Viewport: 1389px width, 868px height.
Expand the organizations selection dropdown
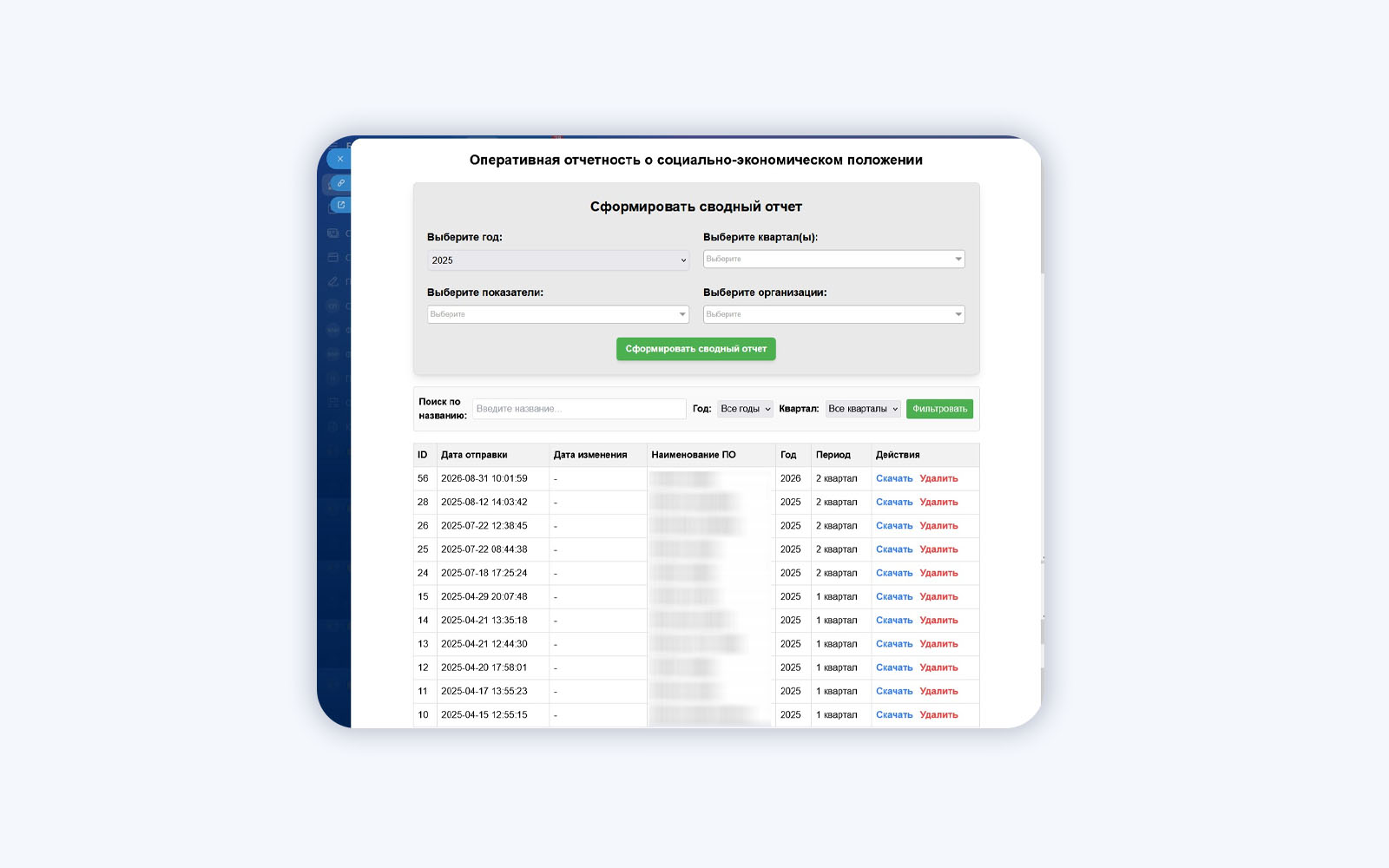pos(833,314)
